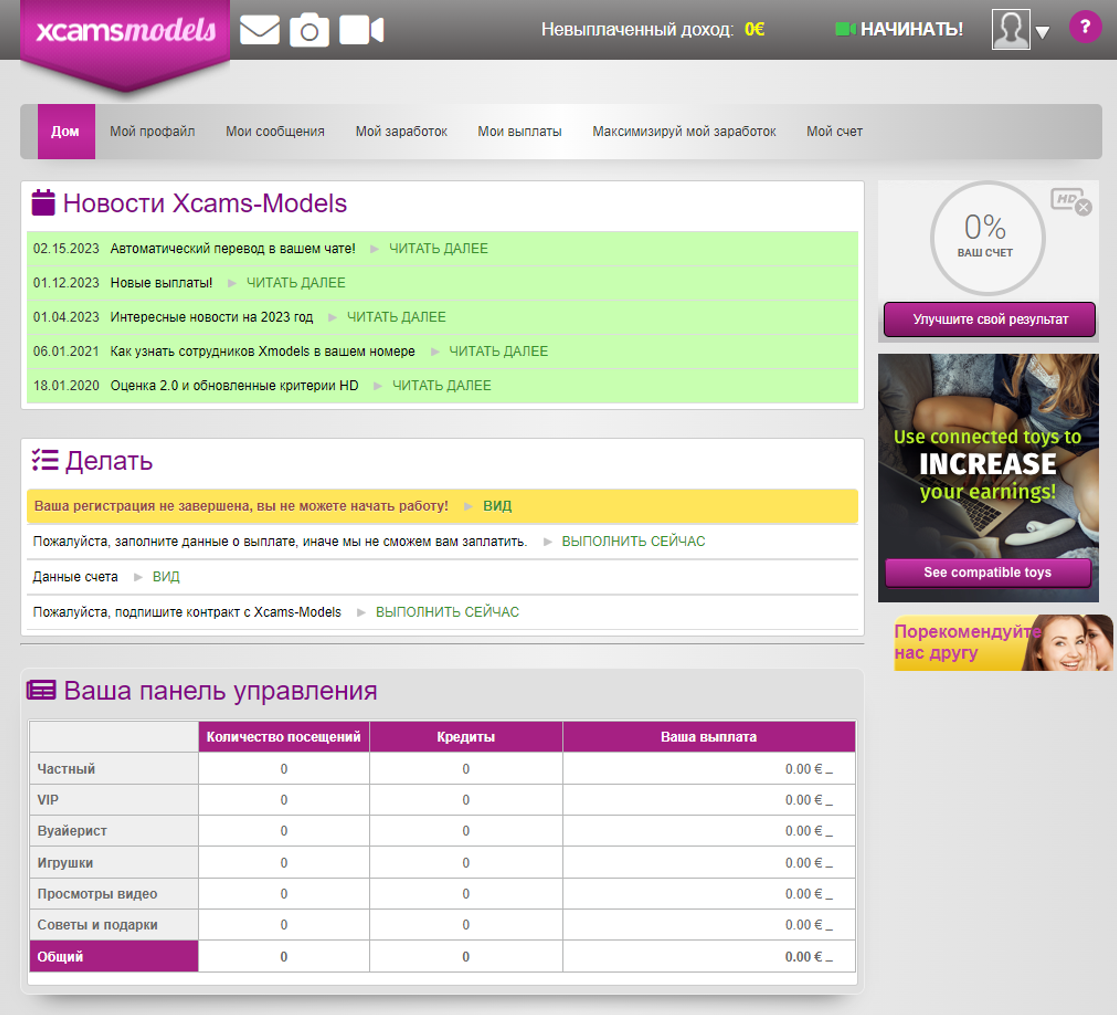Select the Частный row label
The width and height of the screenshot is (1117, 1015).
(x=66, y=769)
